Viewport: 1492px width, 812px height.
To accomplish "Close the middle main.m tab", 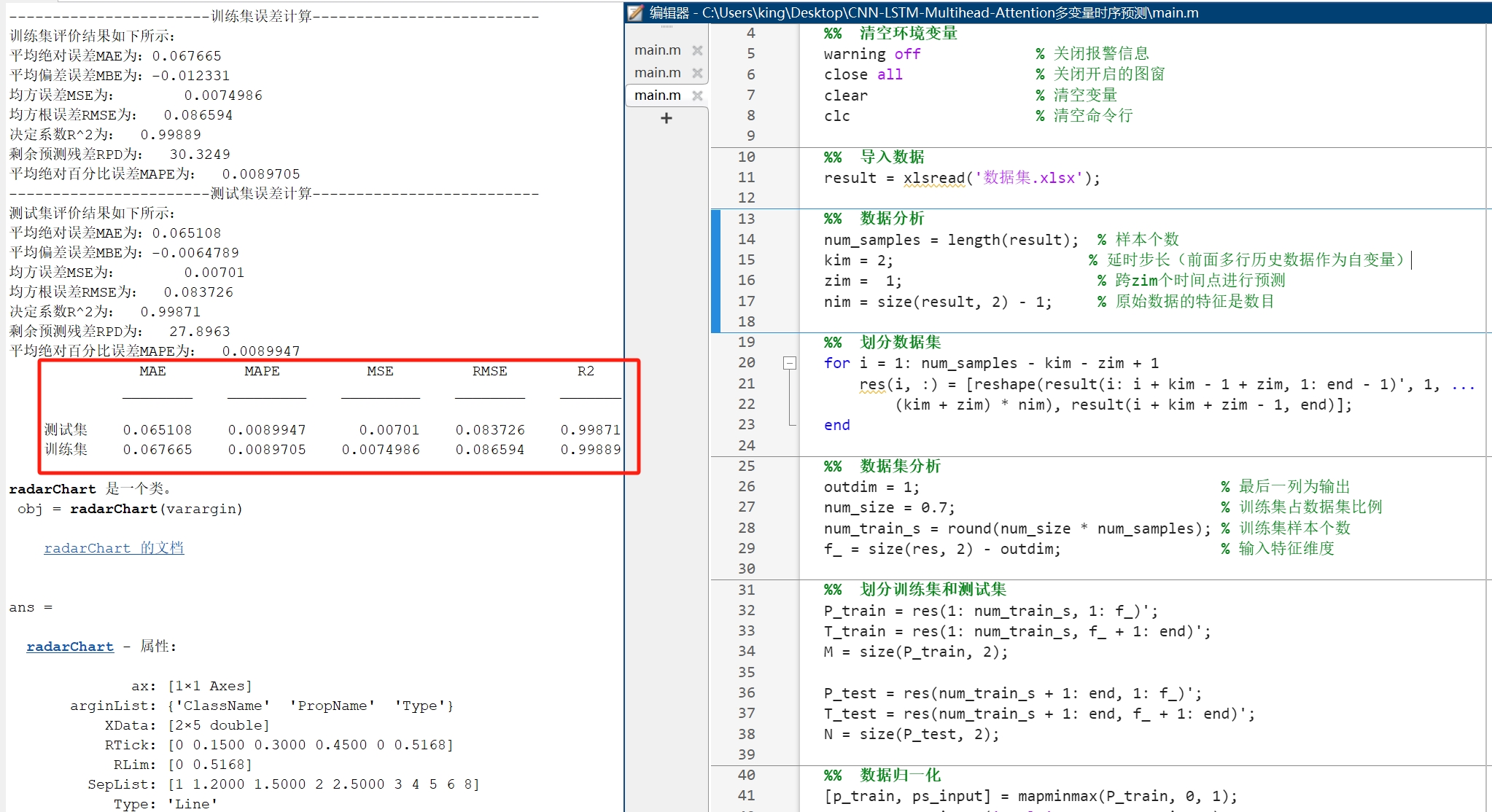I will point(697,72).
